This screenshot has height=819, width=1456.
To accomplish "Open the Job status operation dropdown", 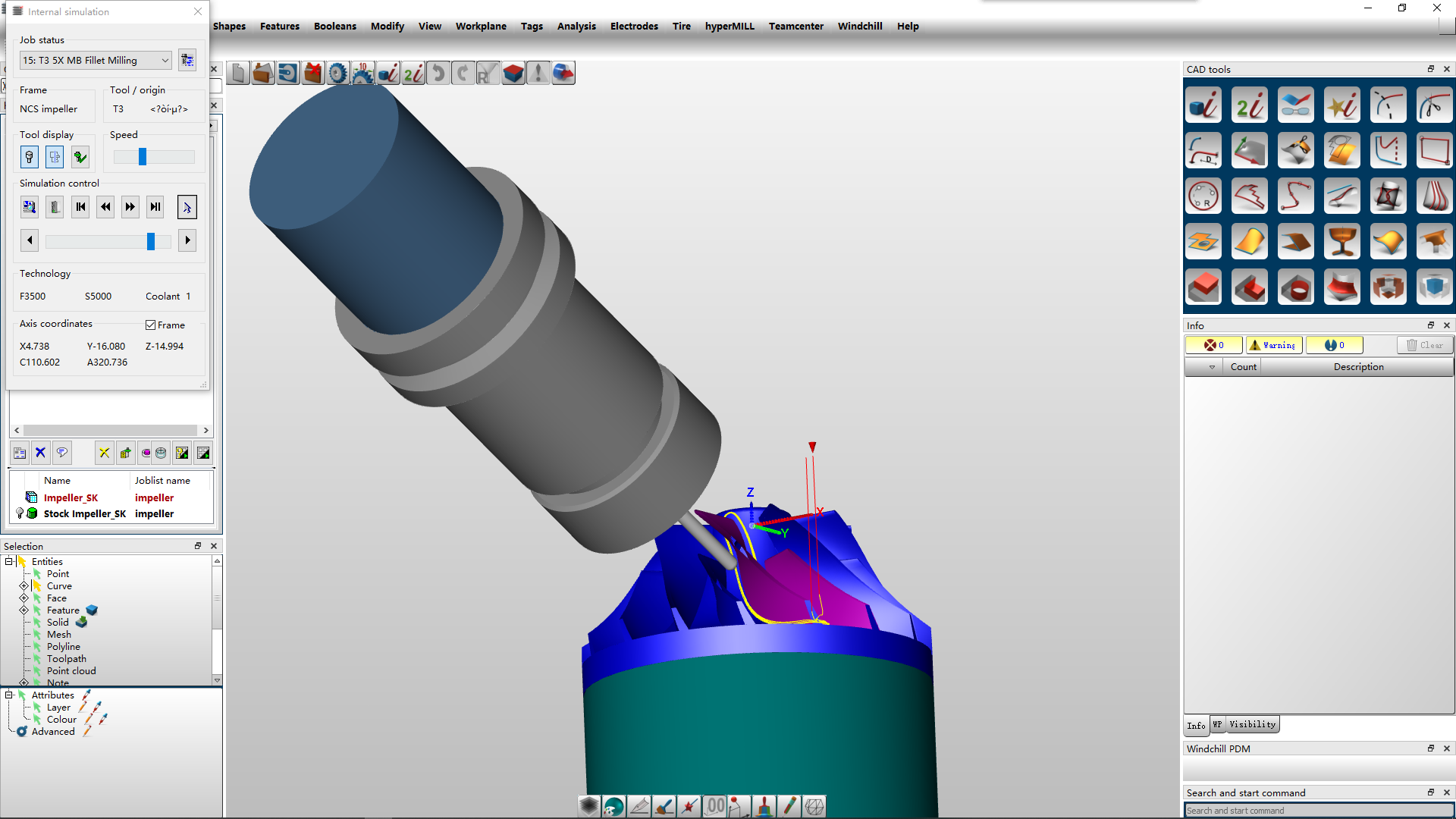I will [x=96, y=60].
